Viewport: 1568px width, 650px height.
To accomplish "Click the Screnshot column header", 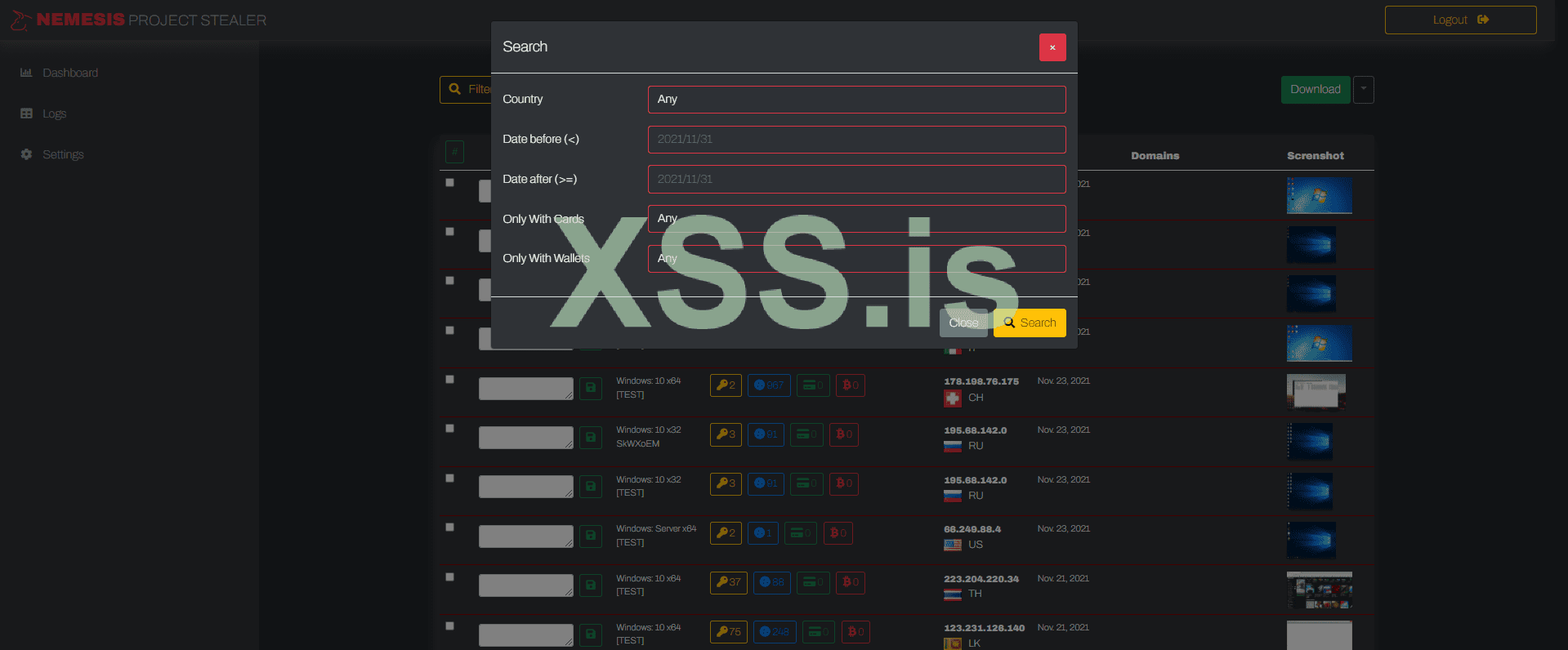I will 1316,155.
